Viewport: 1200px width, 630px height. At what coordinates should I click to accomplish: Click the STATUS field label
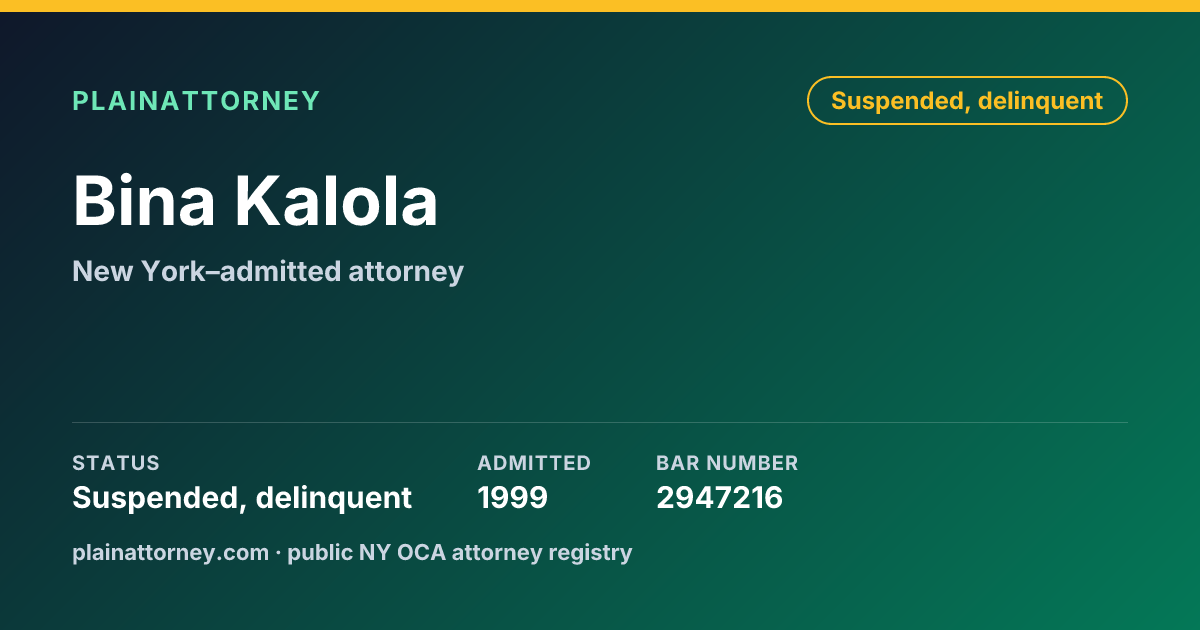(116, 463)
